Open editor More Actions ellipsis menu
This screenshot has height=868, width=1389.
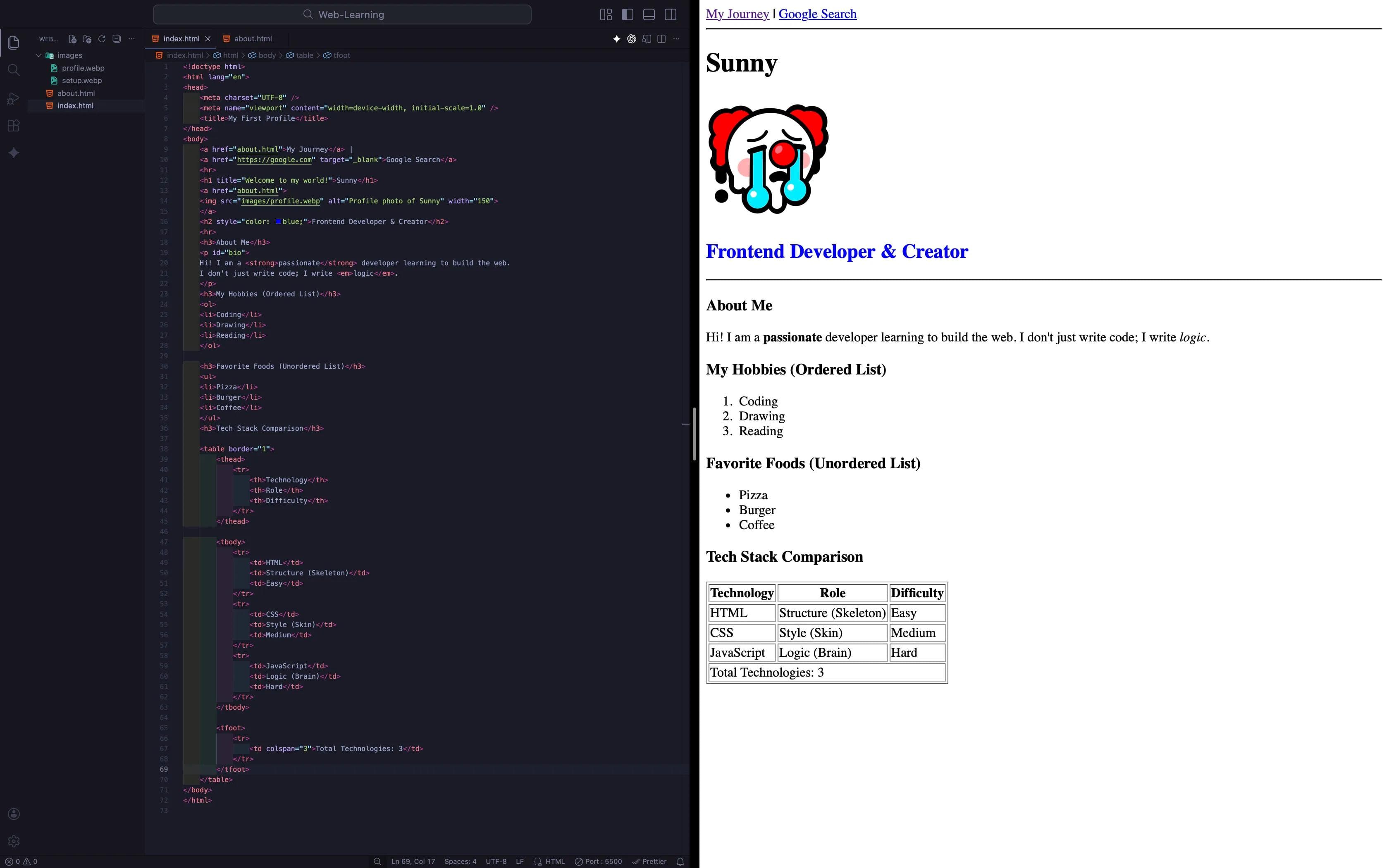coord(676,39)
